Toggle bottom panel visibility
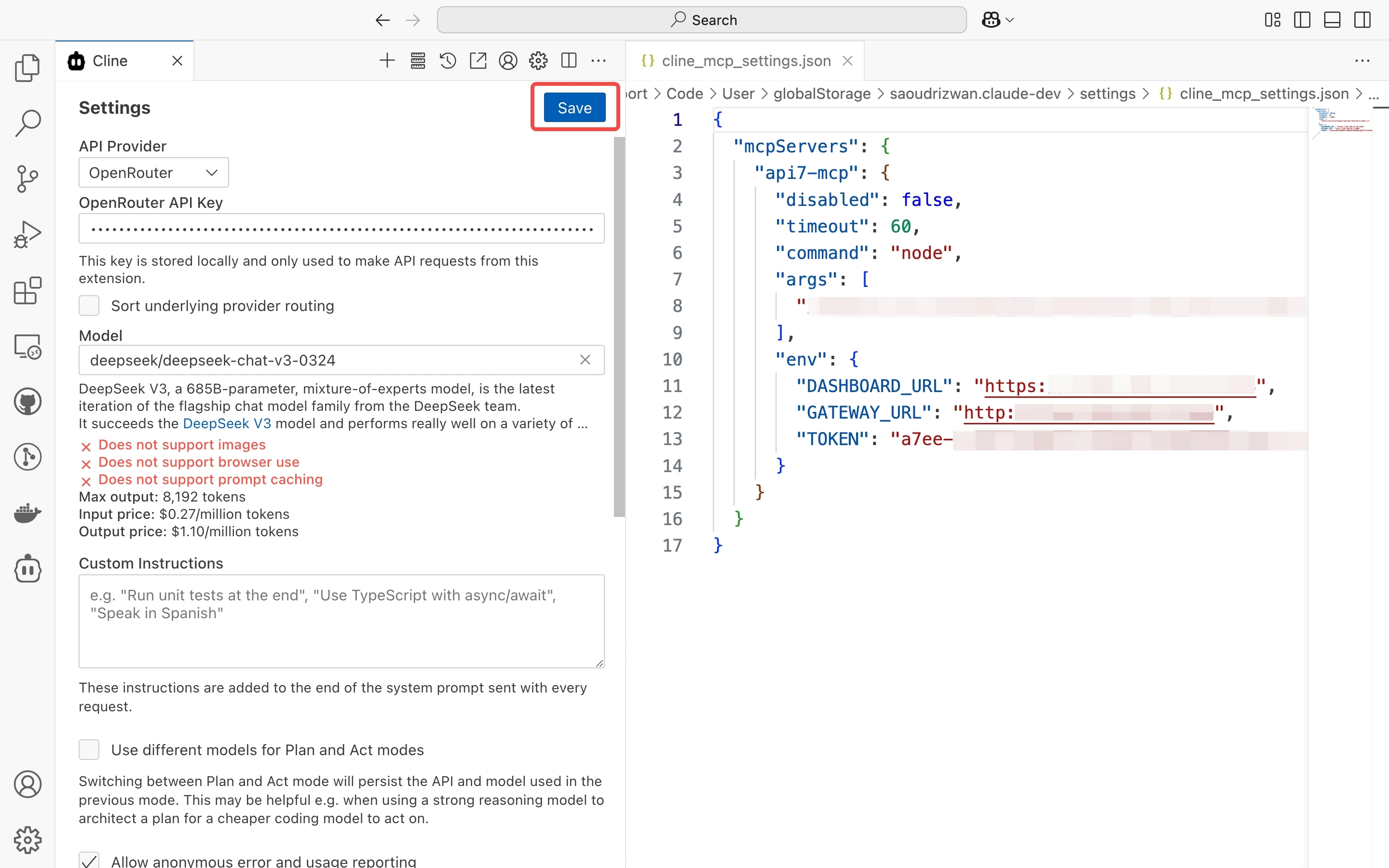The height and width of the screenshot is (868, 1389). 1332,20
